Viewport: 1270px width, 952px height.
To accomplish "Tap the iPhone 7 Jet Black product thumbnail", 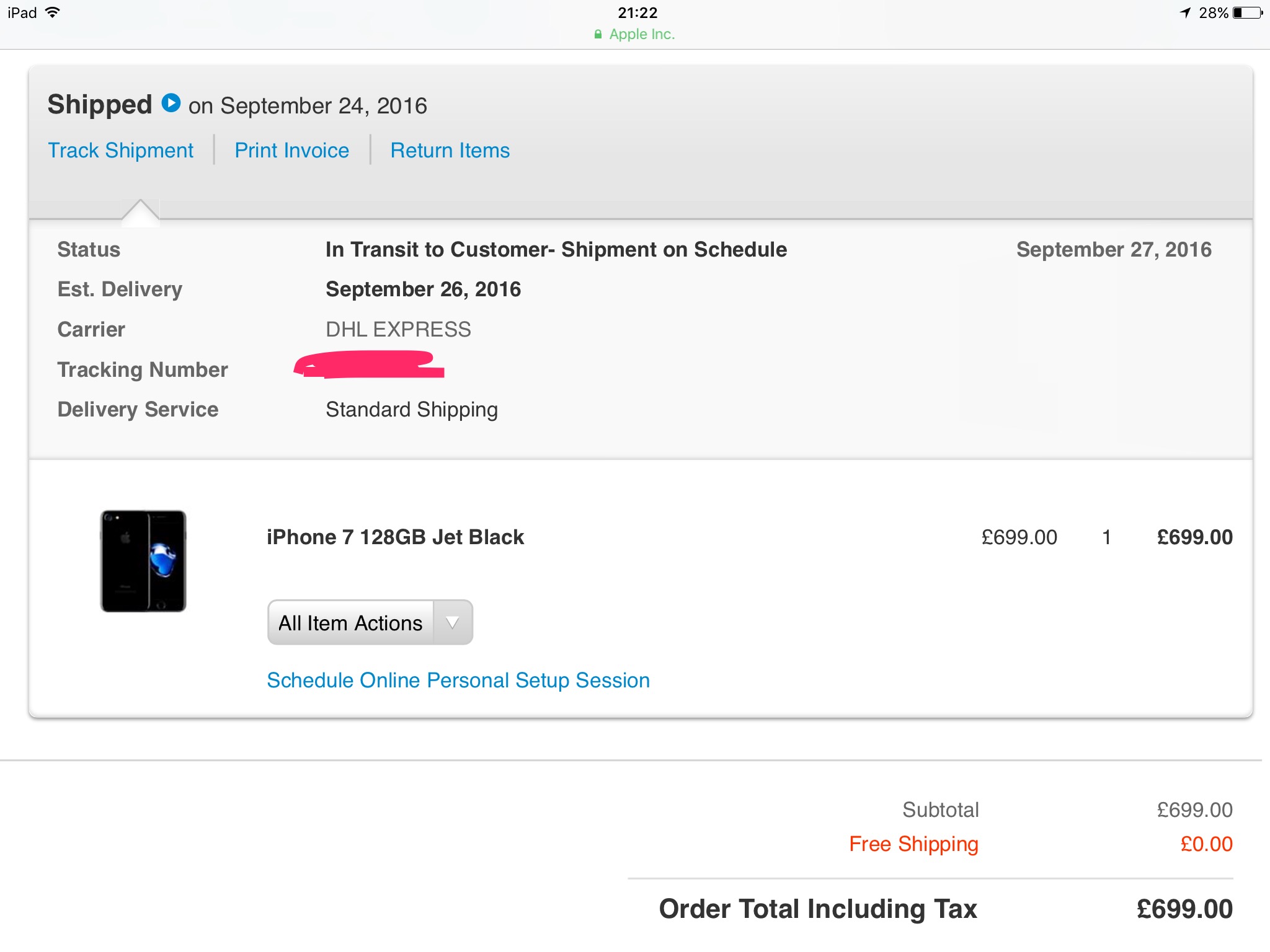I will pyautogui.click(x=143, y=561).
